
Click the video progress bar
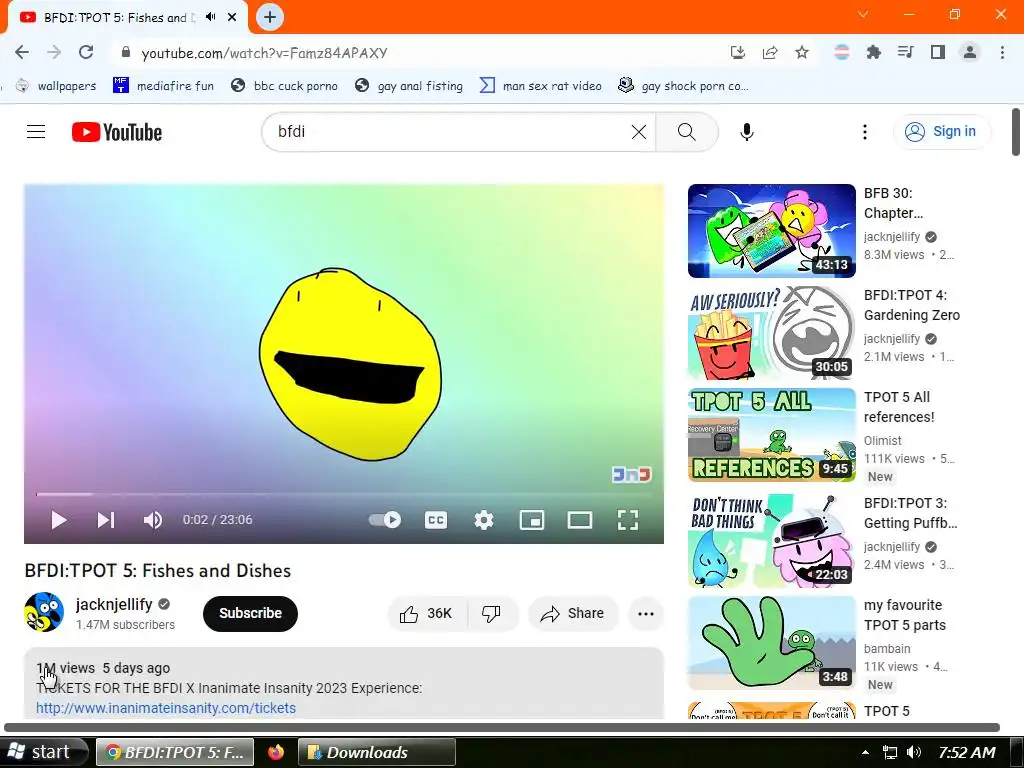click(x=344, y=494)
